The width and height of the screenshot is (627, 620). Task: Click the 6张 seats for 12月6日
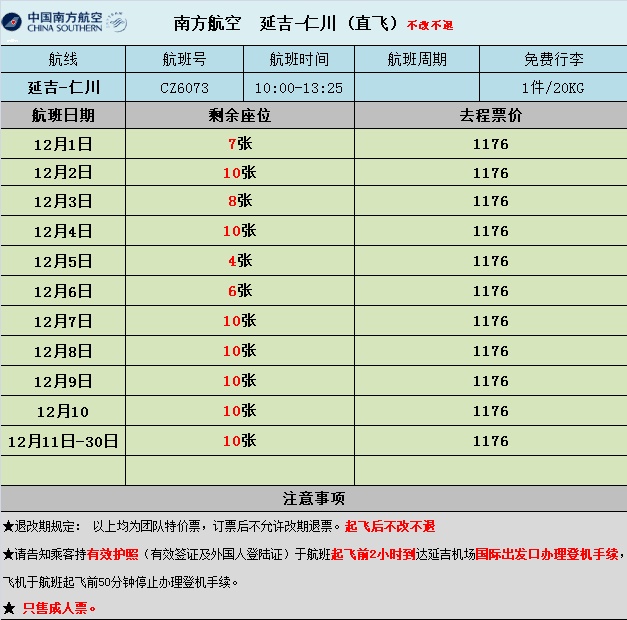(x=240, y=290)
